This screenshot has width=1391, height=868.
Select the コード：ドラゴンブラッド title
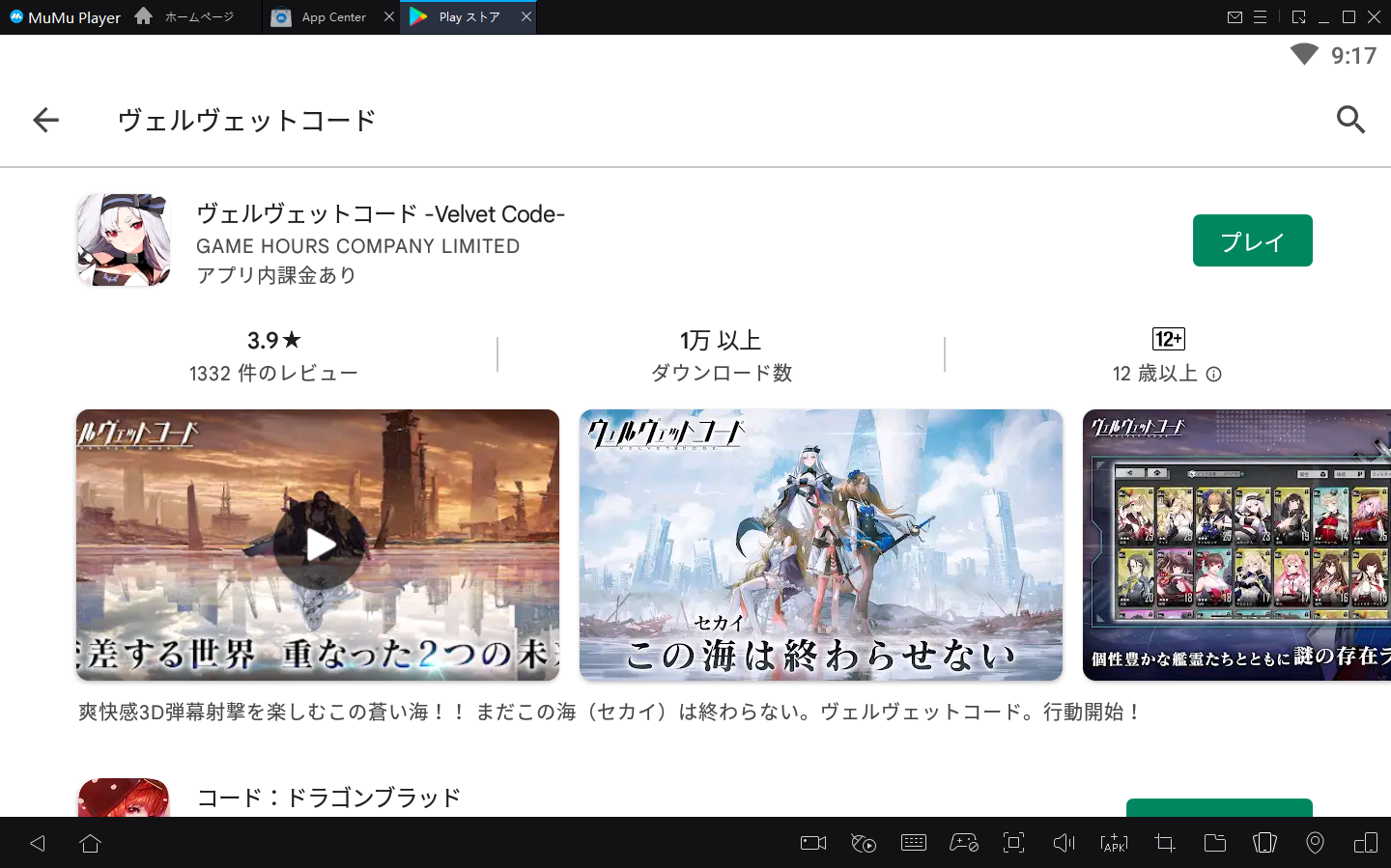coord(328,798)
